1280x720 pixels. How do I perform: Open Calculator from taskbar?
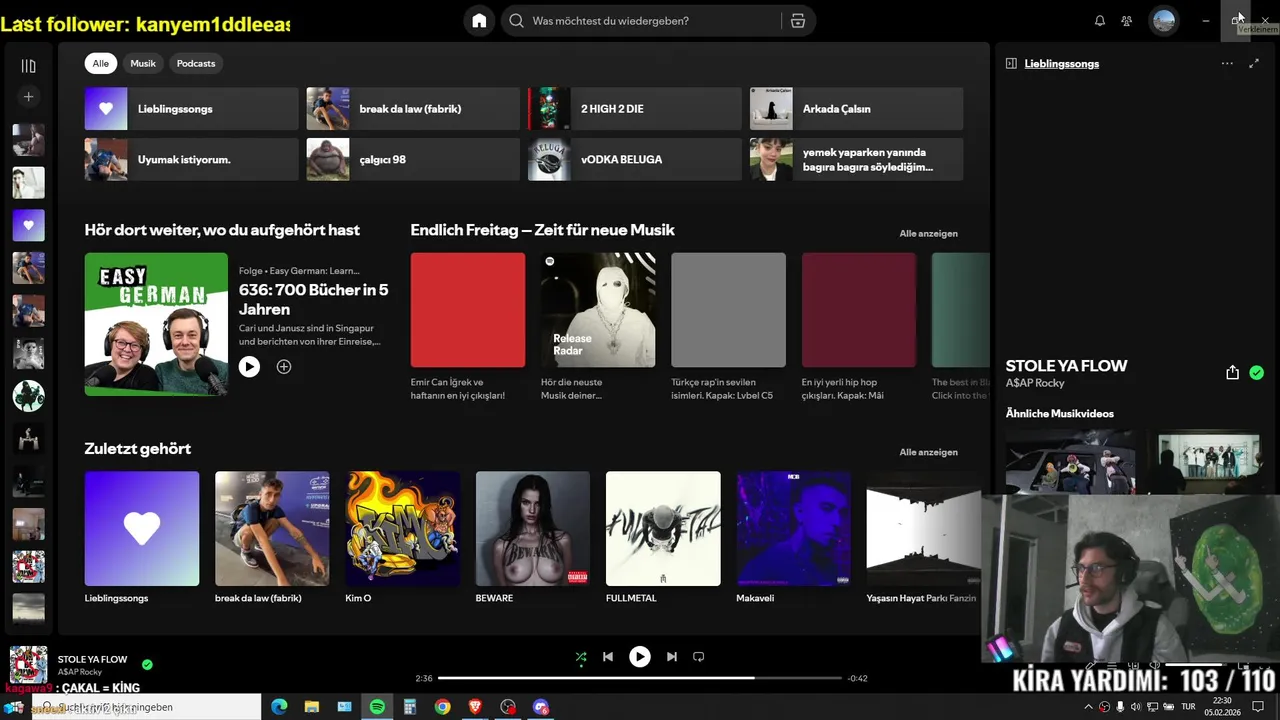410,707
